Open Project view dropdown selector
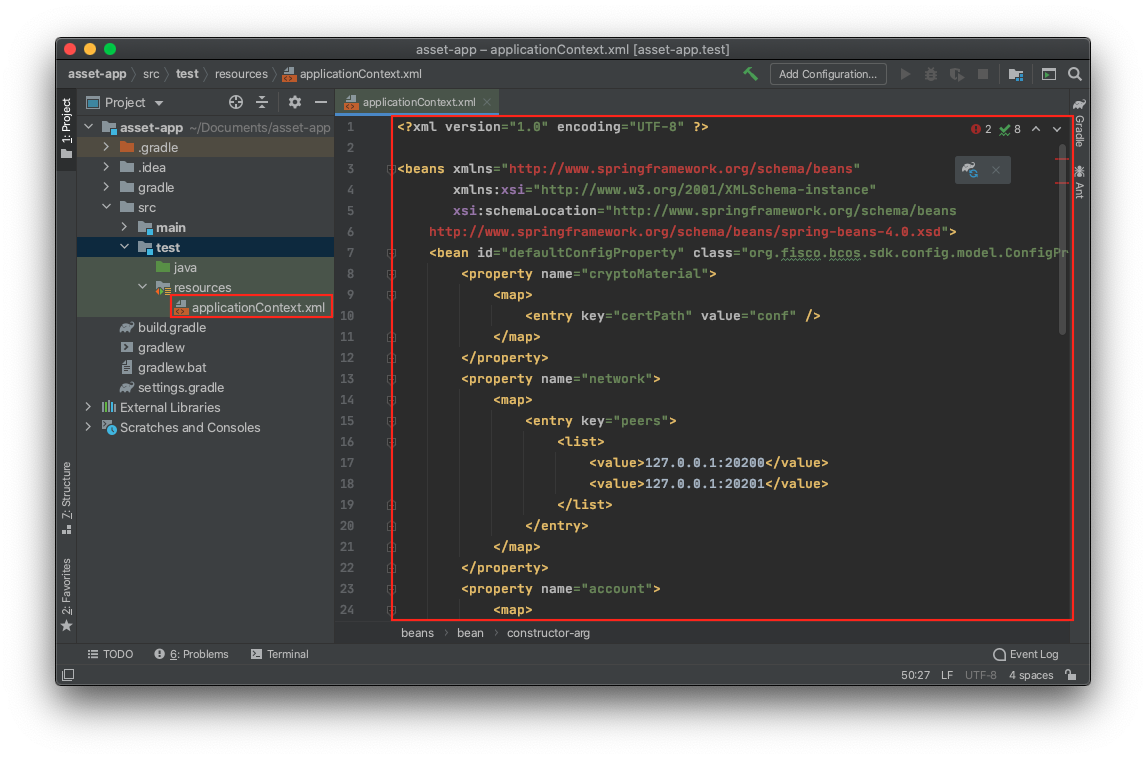 [x=125, y=102]
